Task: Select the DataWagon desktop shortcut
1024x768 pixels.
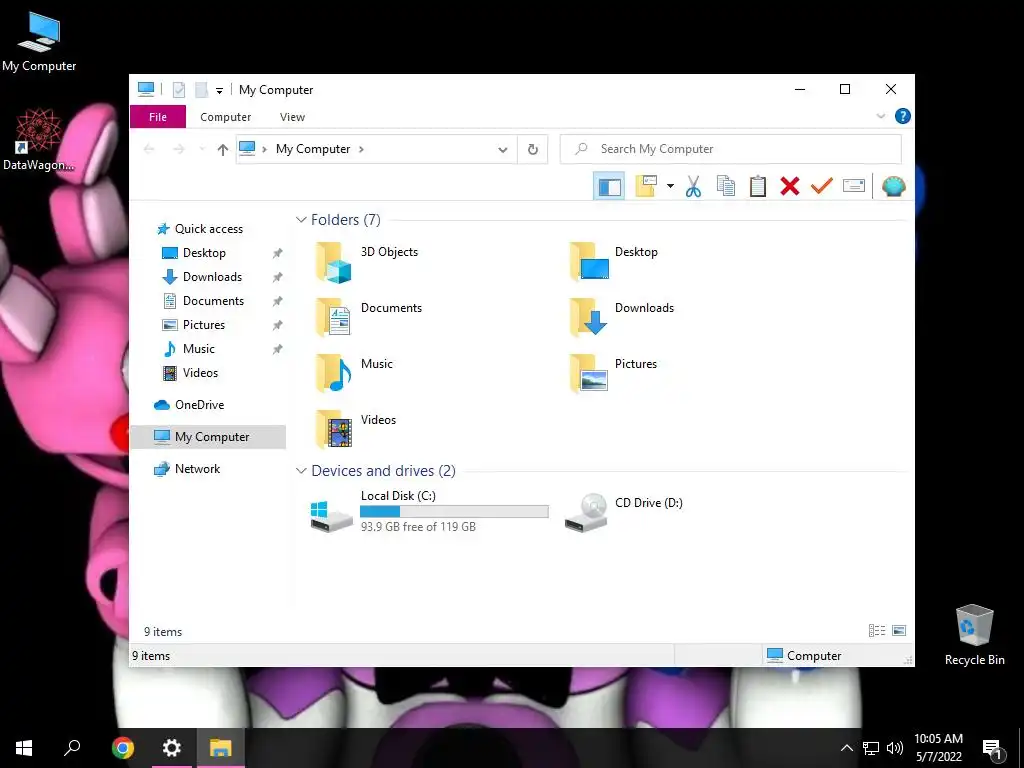Action: click(x=39, y=140)
